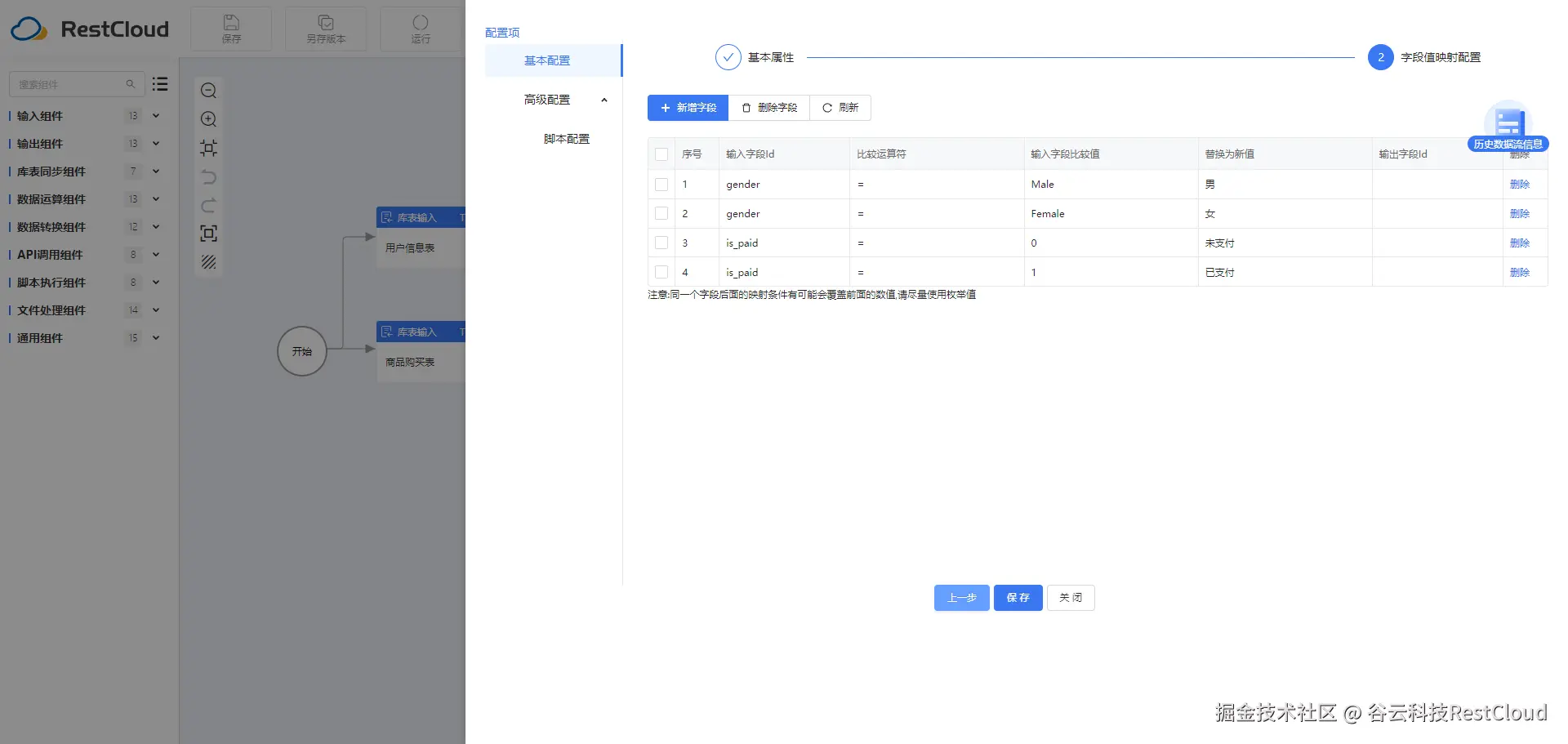Fit canvas to view icon
Screen dimensions: 1568x744
tap(209, 148)
